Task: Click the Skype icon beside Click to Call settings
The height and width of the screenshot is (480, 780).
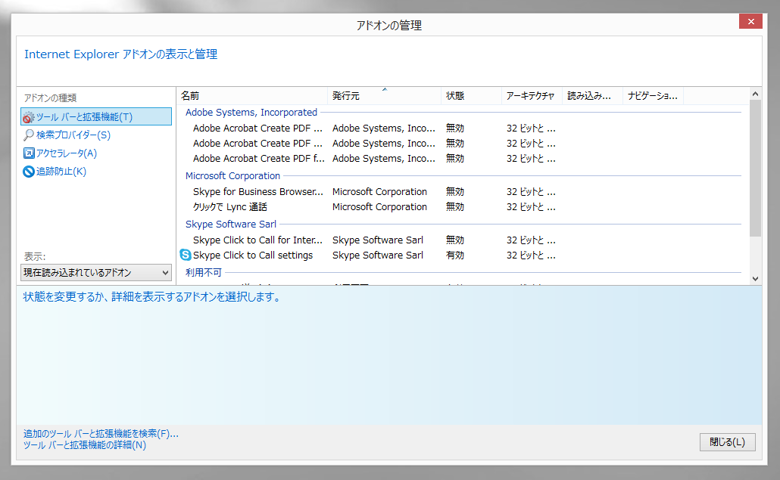Action: click(x=185, y=255)
